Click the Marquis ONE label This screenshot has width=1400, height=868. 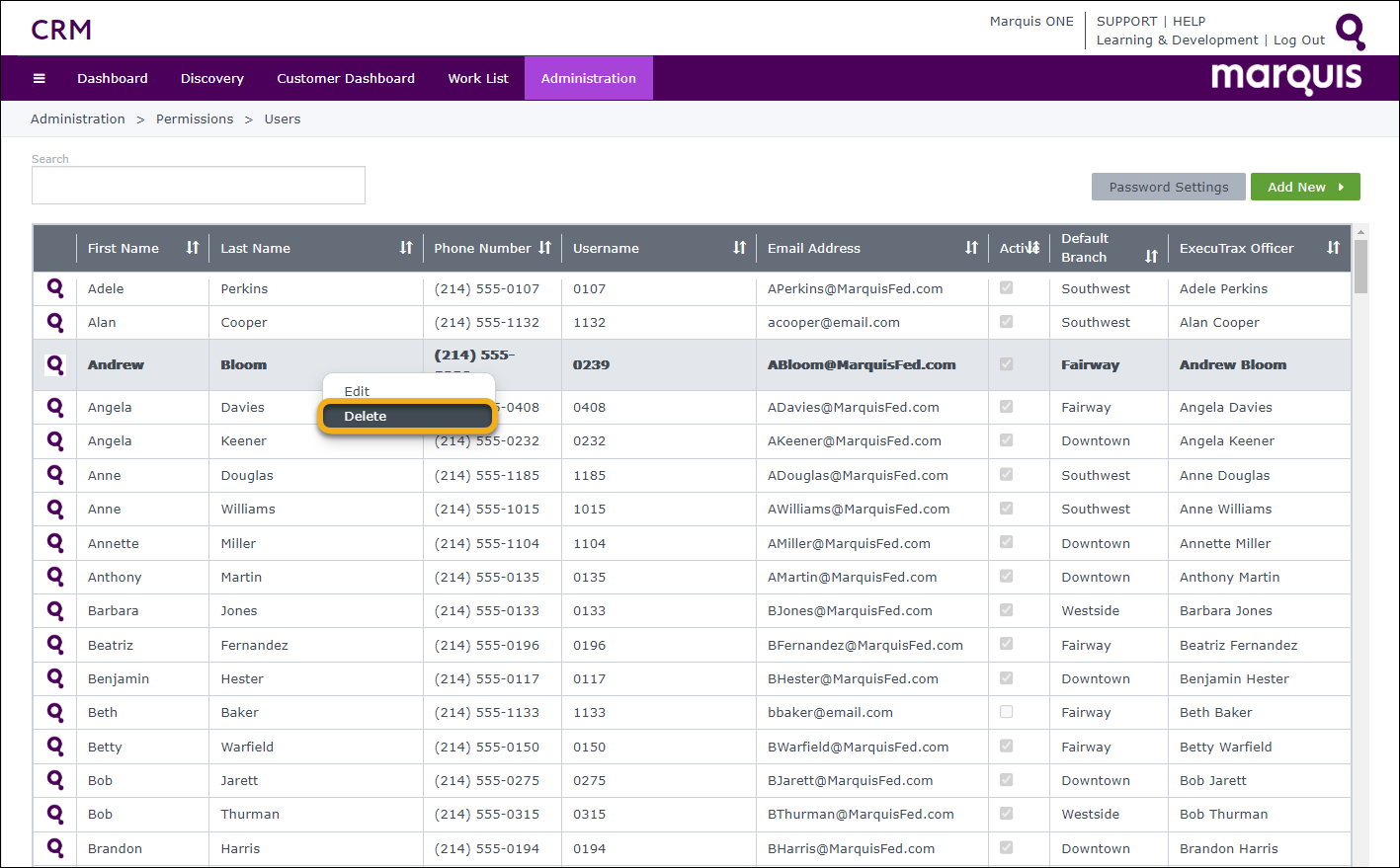[1031, 21]
